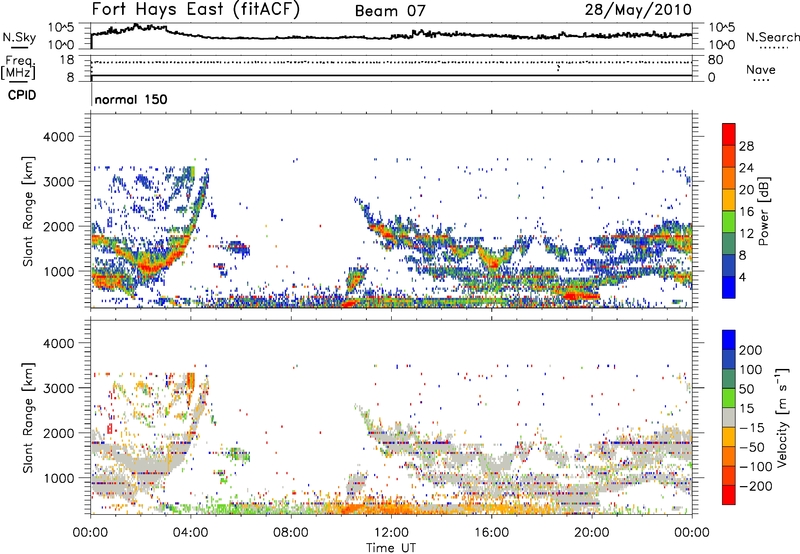Pick the blue top segment of Velocity colorbar
This screenshot has height=554, width=800.
[x=729, y=339]
